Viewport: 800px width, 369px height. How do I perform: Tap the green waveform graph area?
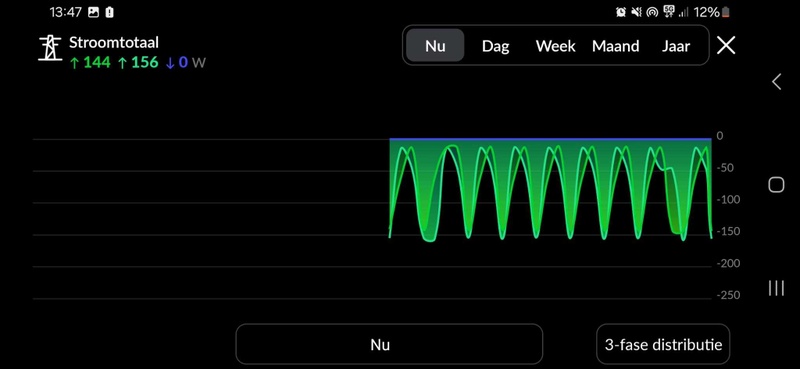coord(551,189)
